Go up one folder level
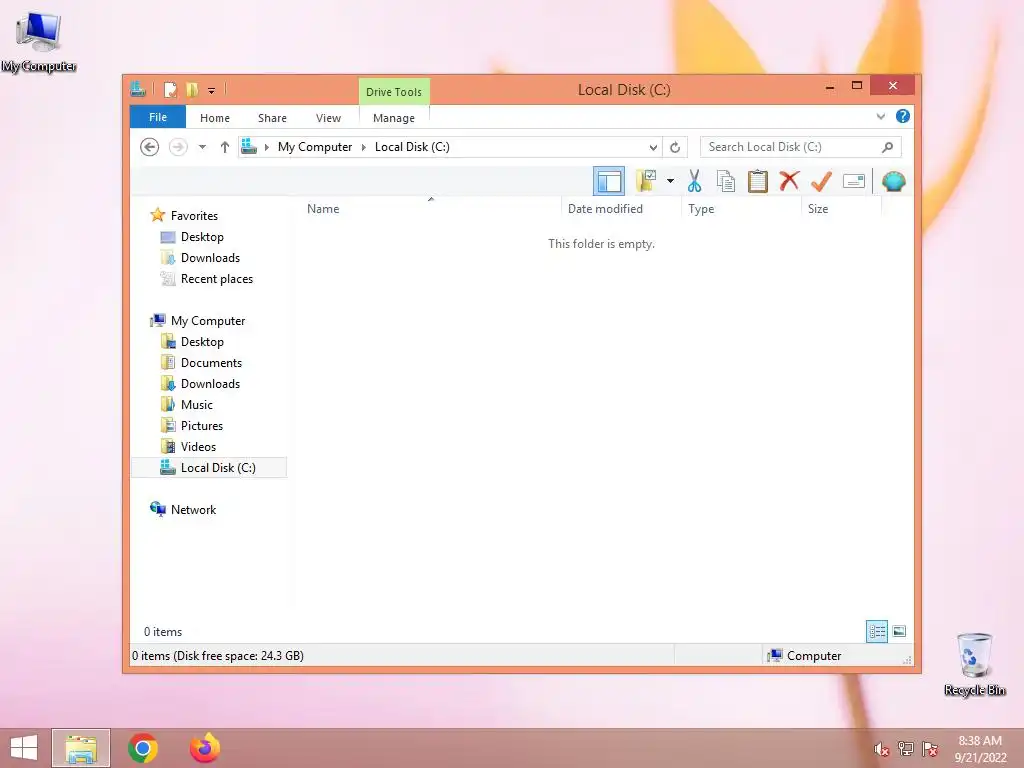The image size is (1024, 768). point(225,147)
